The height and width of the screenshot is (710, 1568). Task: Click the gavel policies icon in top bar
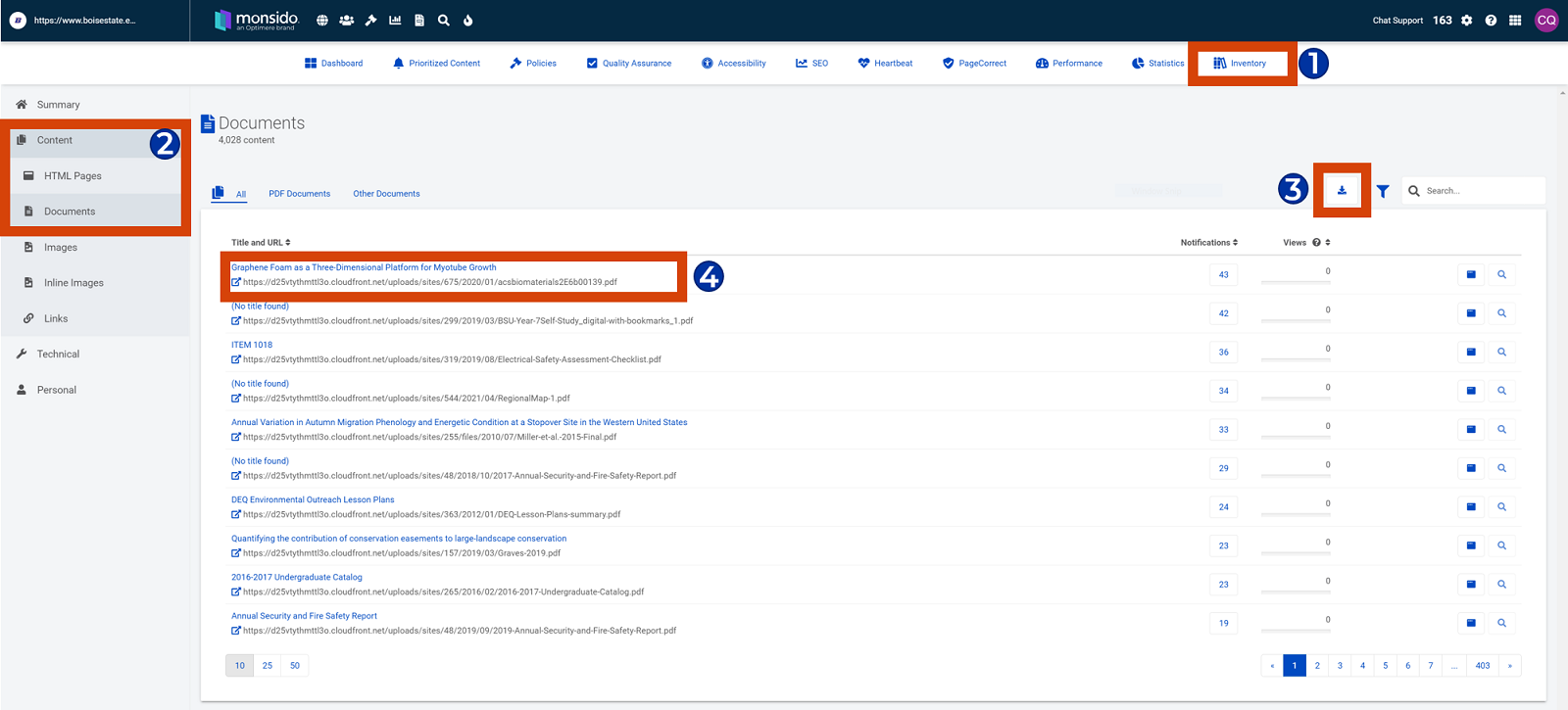(x=371, y=20)
